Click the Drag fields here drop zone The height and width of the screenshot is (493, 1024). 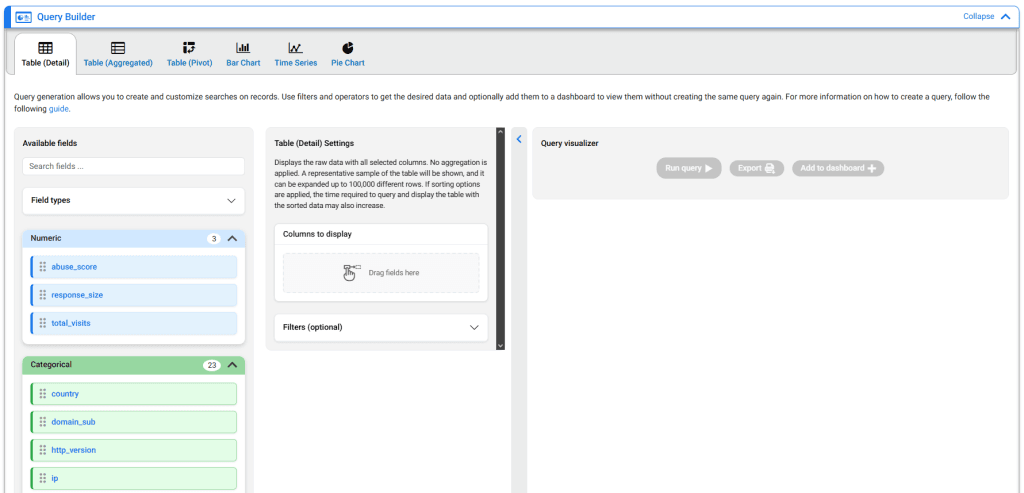click(381, 272)
